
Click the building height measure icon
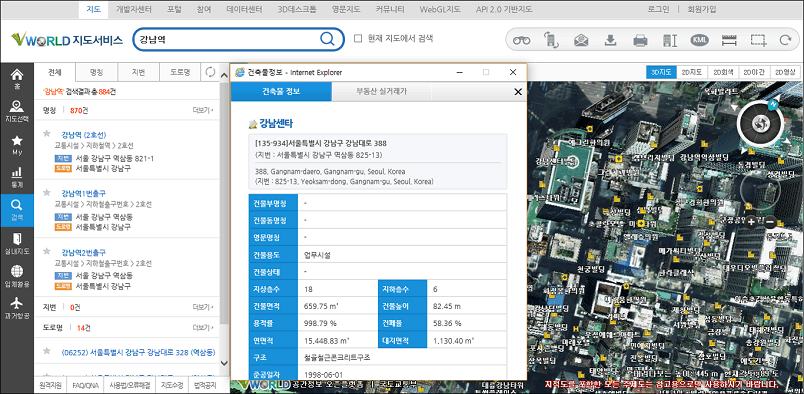(670, 40)
